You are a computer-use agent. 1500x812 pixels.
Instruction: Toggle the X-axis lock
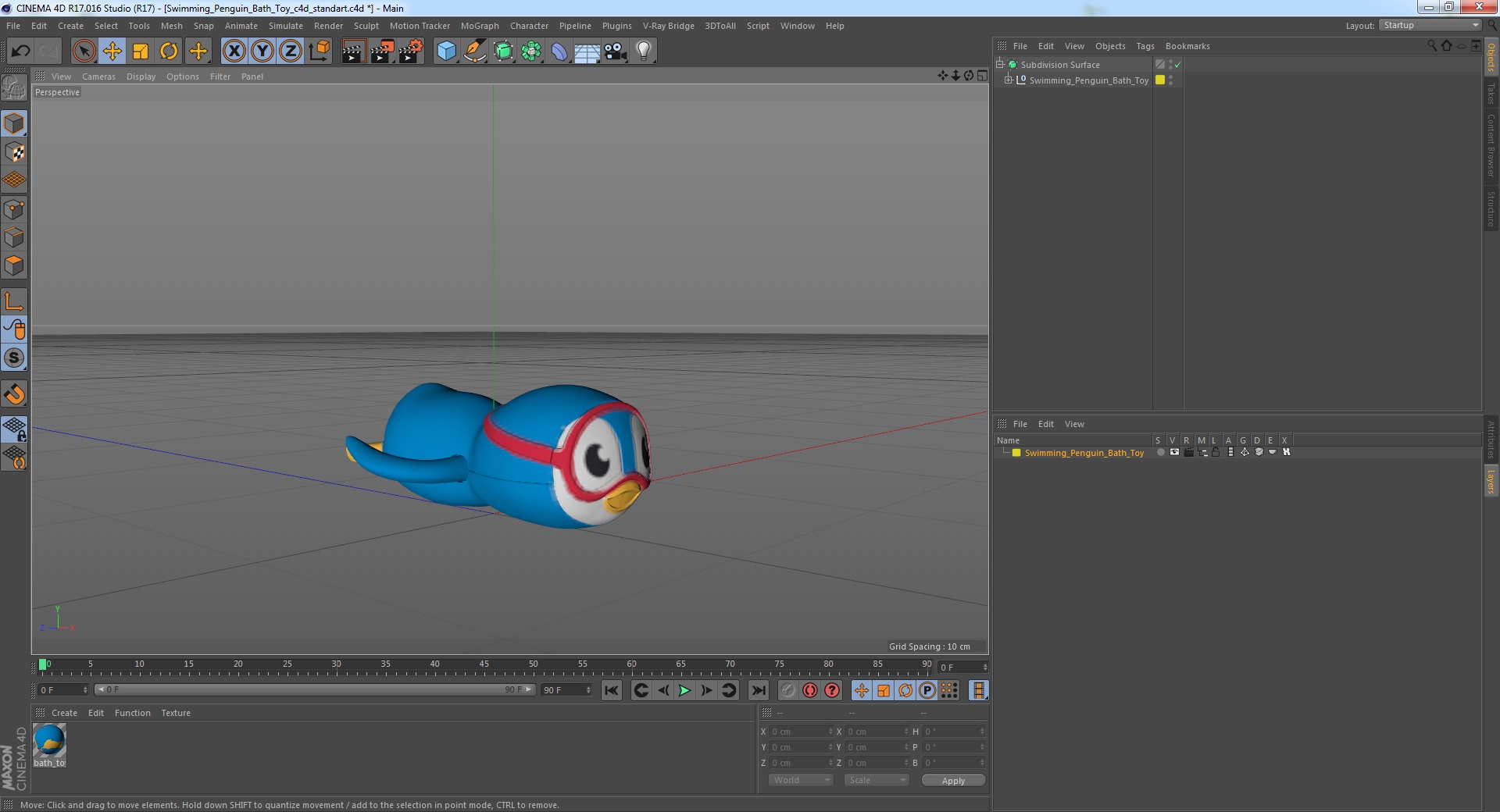(234, 52)
